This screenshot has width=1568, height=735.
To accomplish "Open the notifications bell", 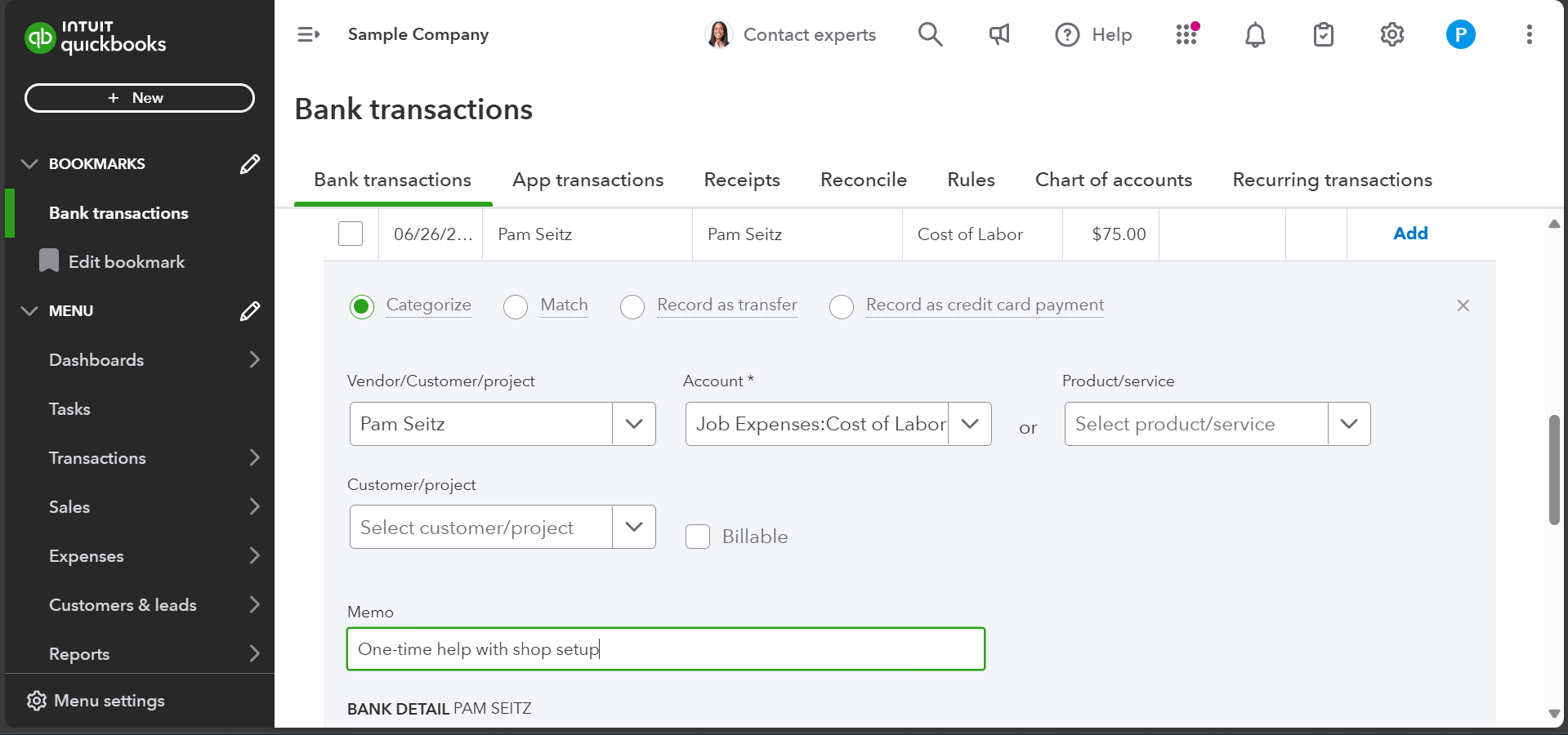I will click(1255, 34).
